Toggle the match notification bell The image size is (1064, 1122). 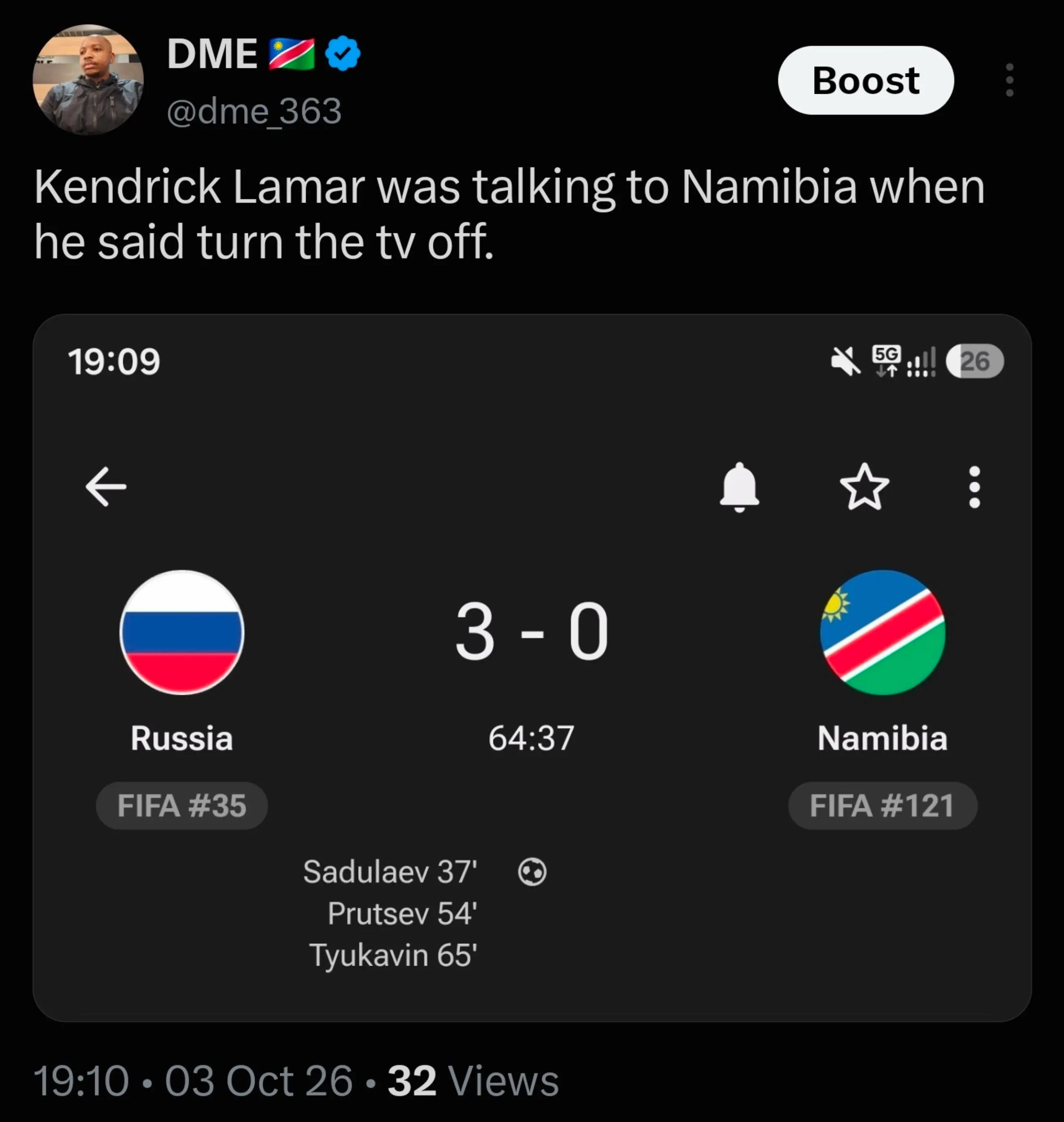(x=739, y=487)
